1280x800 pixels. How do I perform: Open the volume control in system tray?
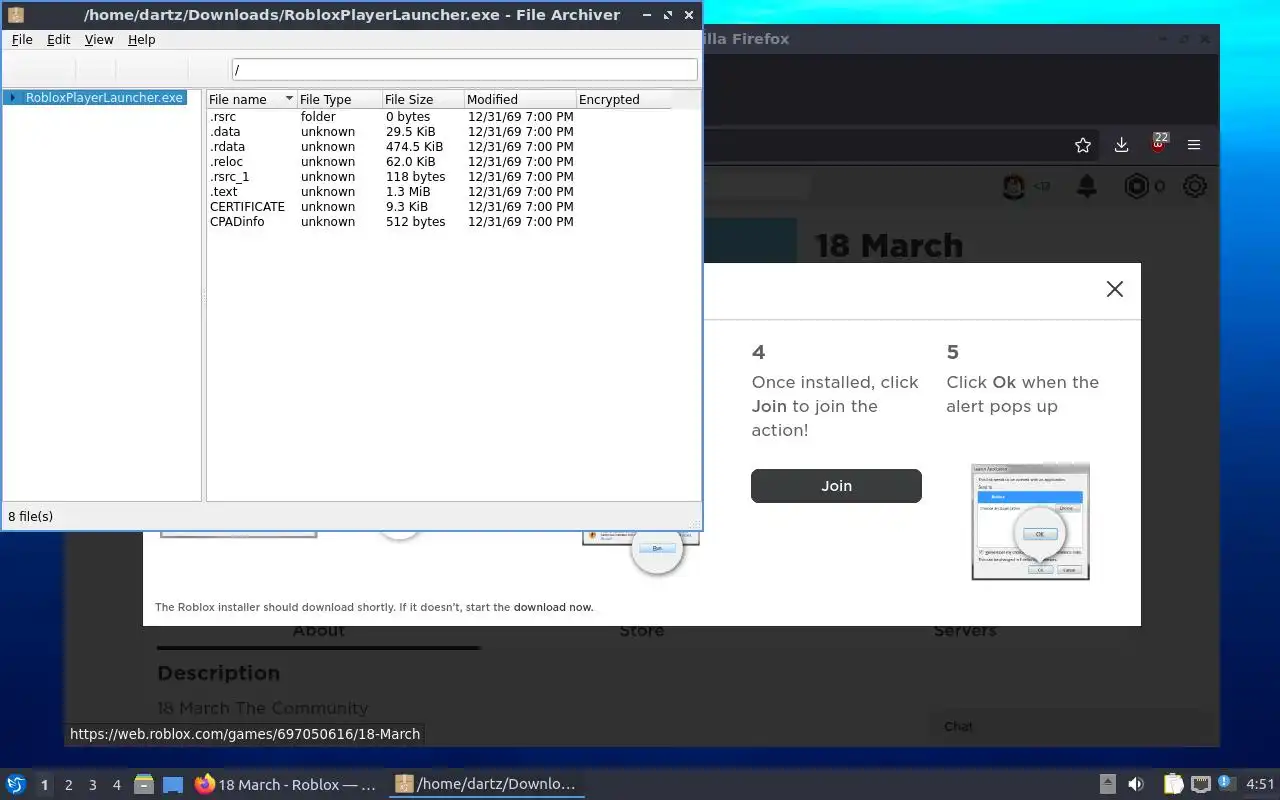click(1136, 785)
